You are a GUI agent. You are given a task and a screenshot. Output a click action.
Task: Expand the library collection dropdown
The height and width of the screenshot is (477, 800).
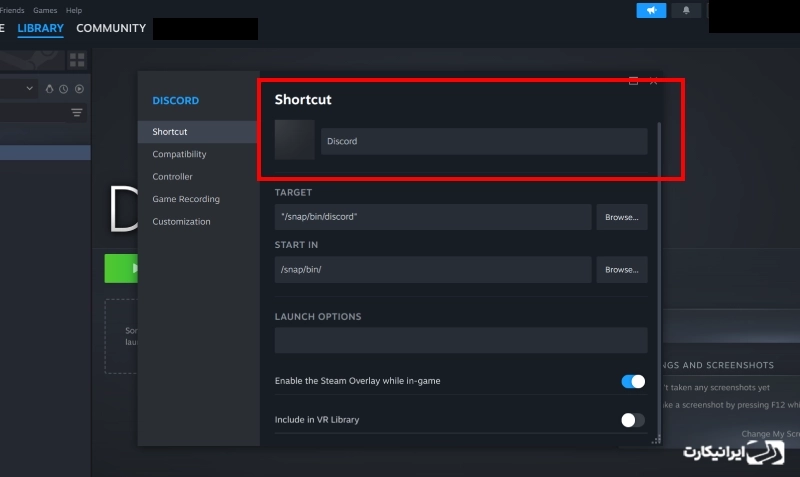coord(29,89)
